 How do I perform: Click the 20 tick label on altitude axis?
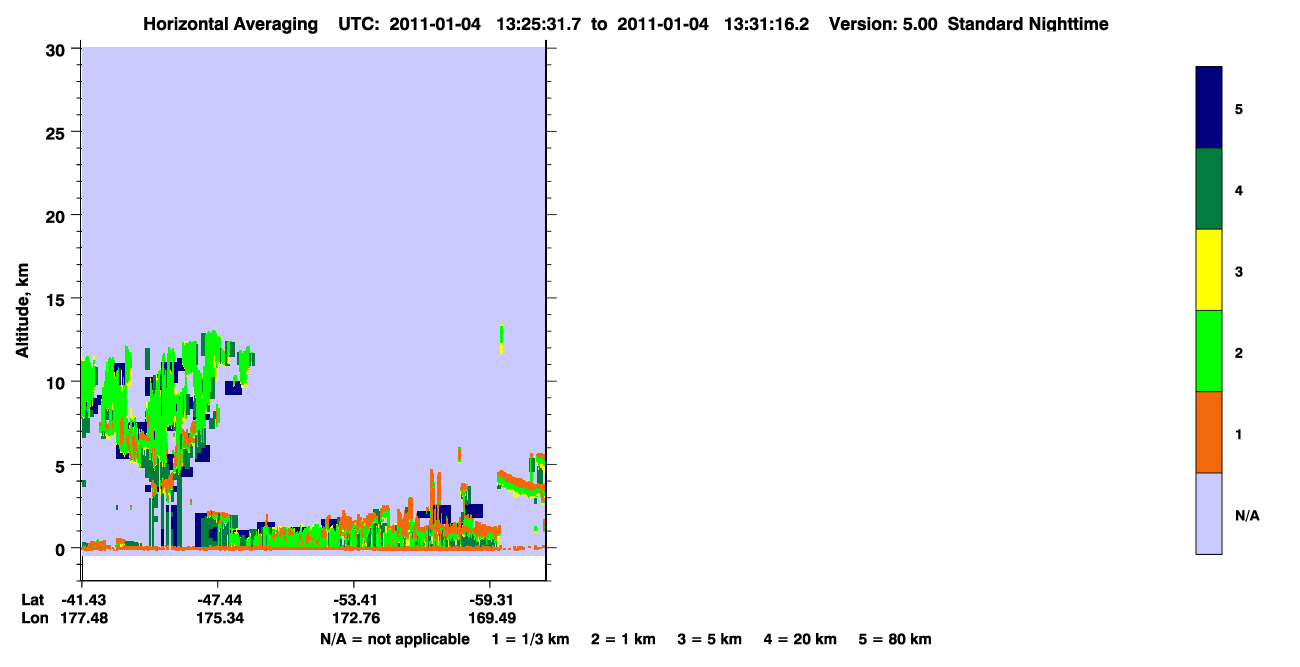58,215
